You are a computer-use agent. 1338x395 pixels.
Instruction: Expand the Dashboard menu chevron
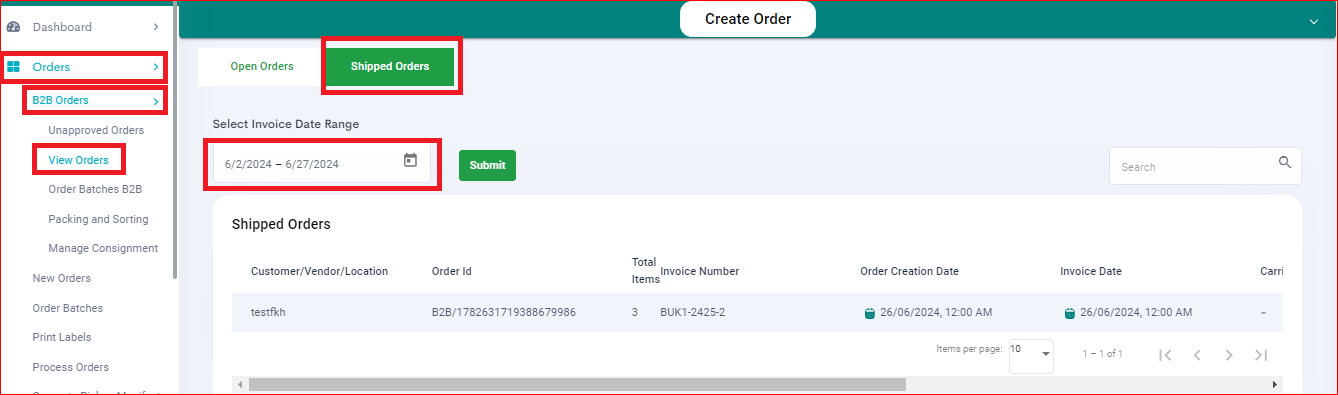[x=156, y=27]
